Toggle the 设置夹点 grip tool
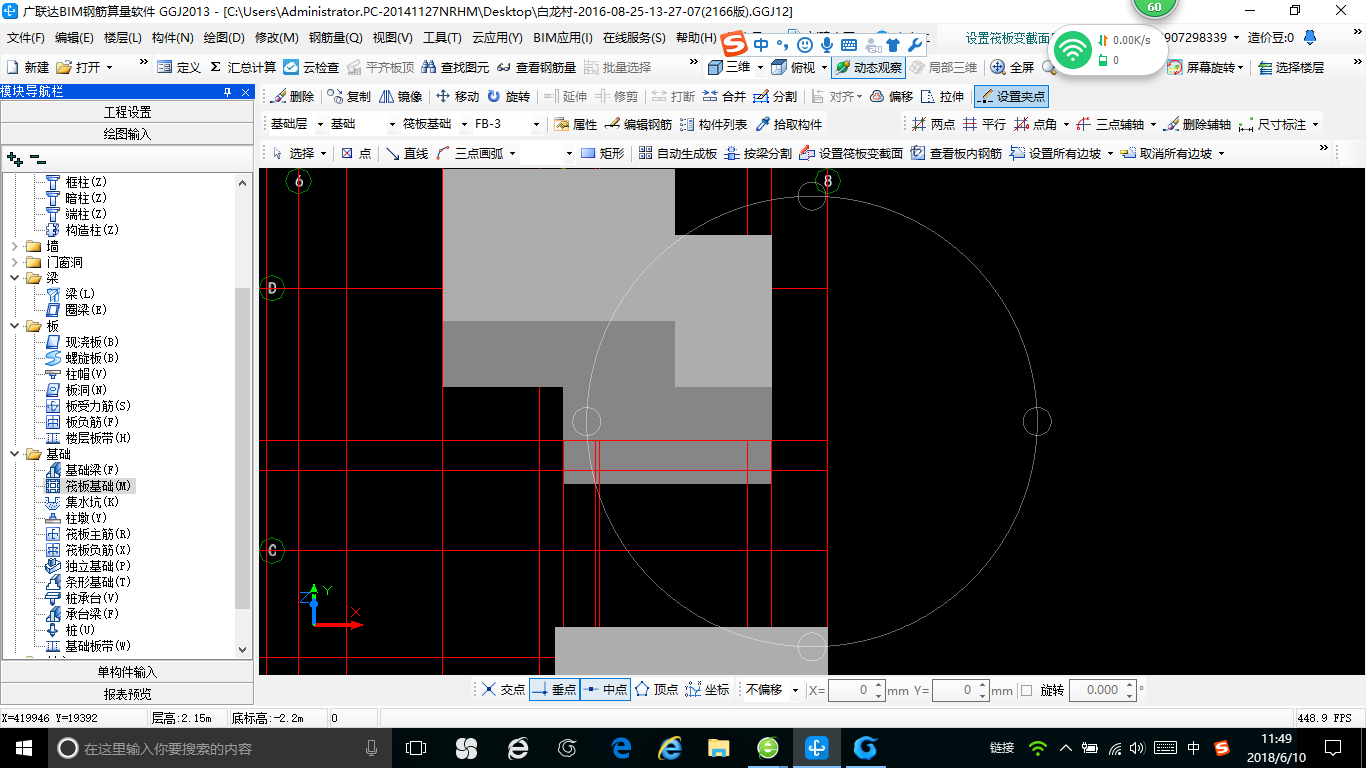Viewport: 1366px width, 768px height. coord(1011,97)
